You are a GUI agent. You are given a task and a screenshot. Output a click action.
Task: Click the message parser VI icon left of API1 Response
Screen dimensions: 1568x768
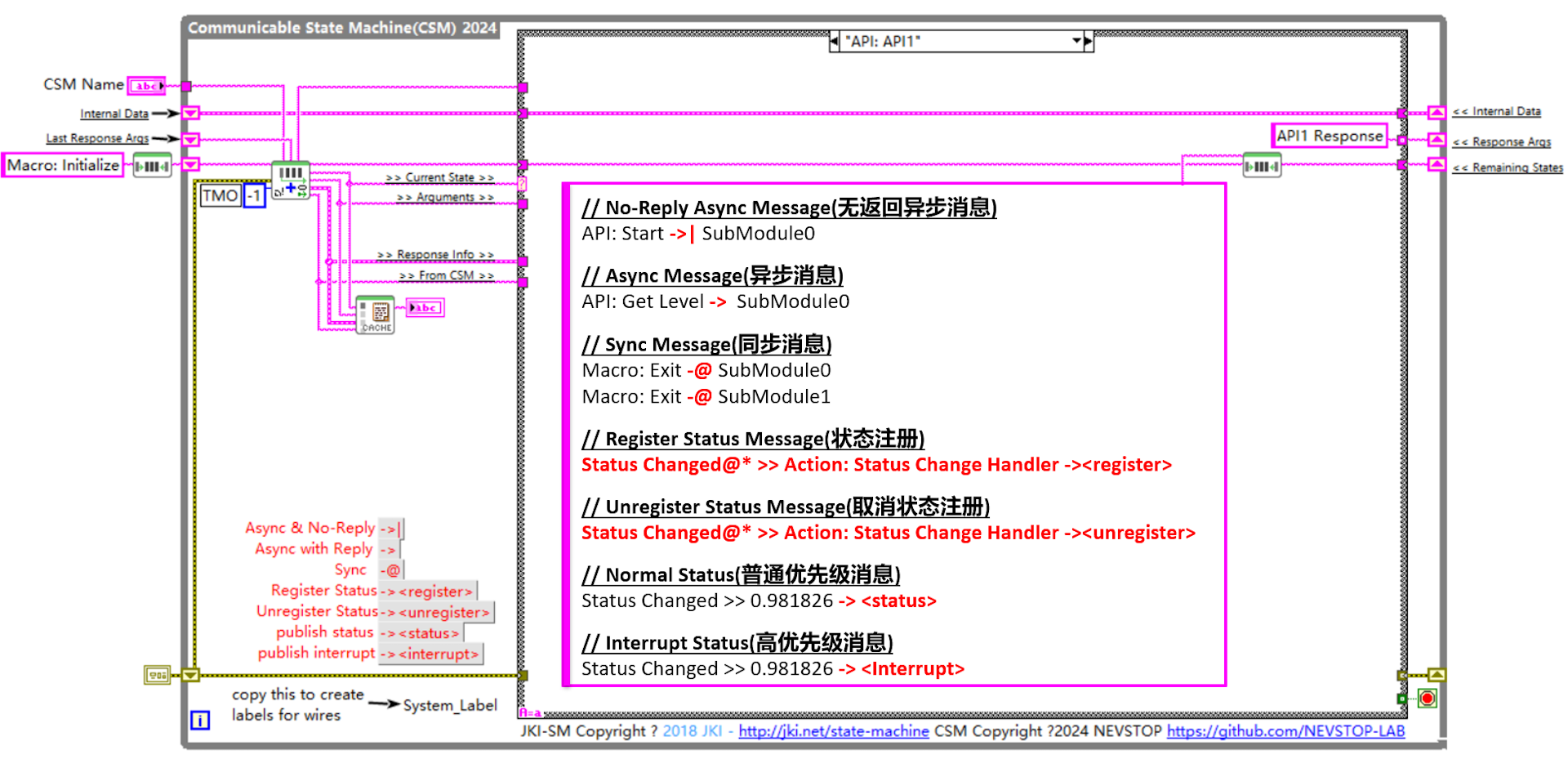[1262, 164]
